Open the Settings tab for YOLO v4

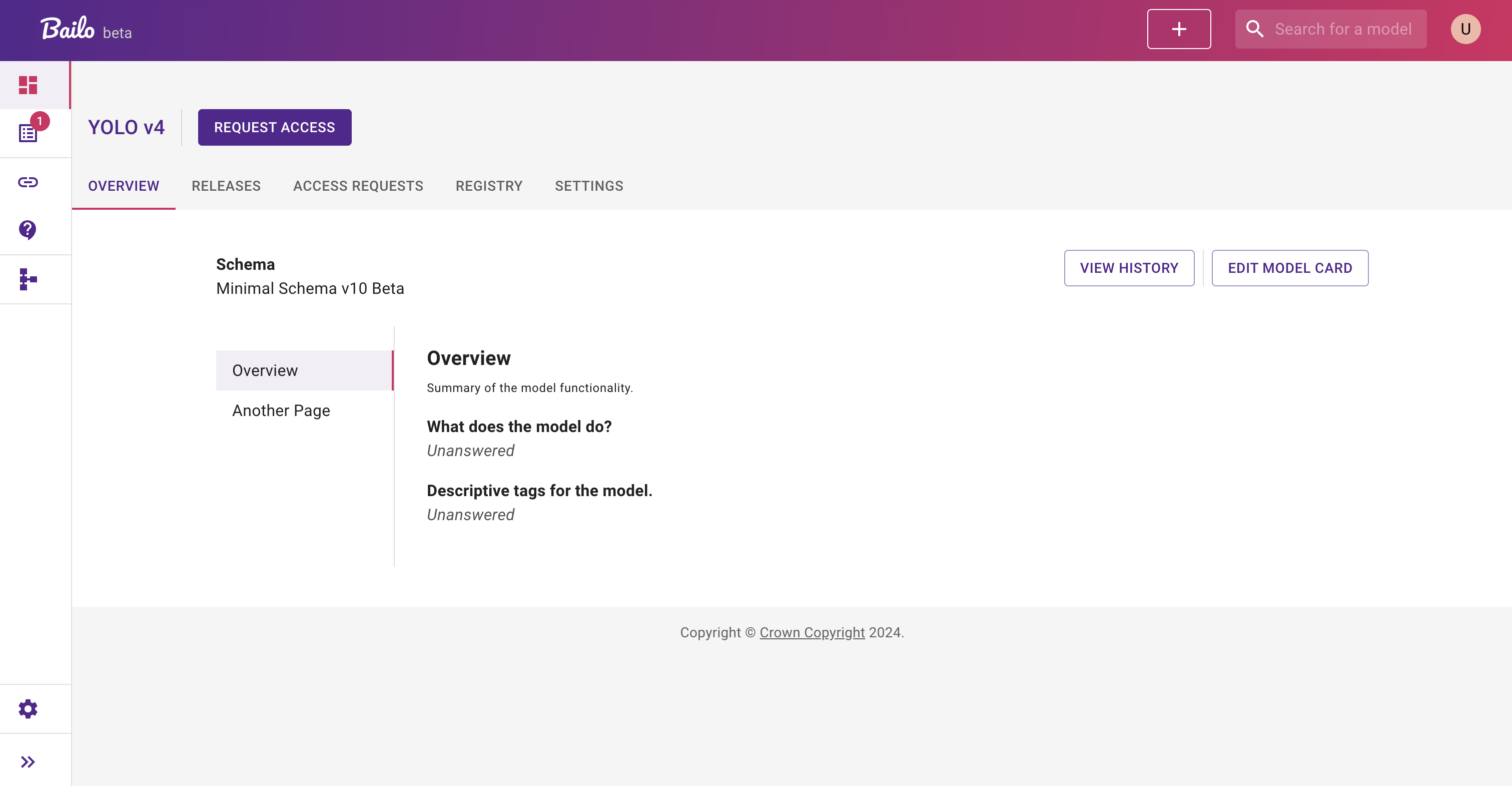(x=589, y=186)
